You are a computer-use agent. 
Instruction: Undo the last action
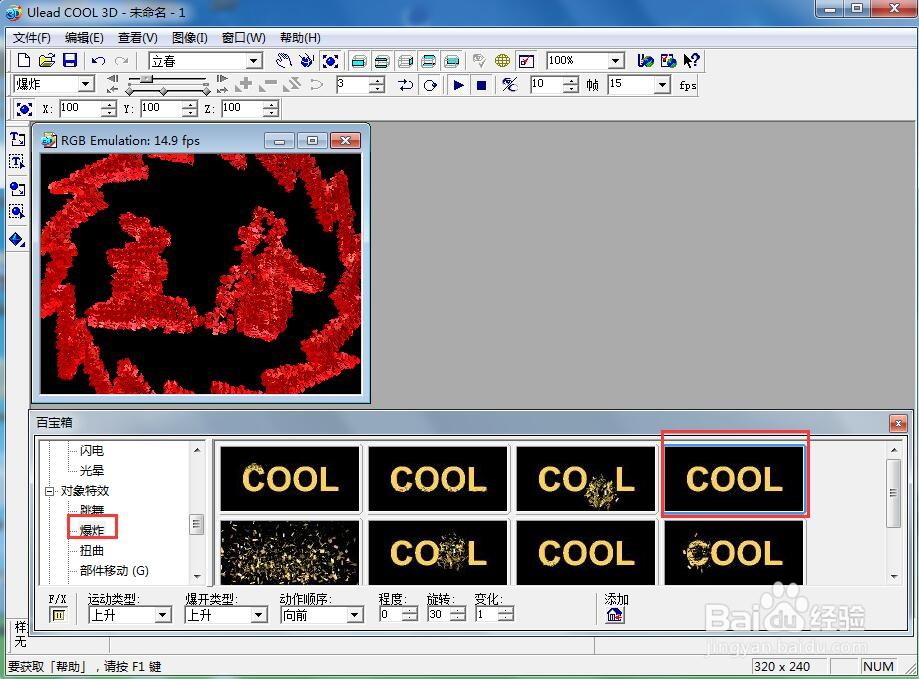click(x=98, y=60)
